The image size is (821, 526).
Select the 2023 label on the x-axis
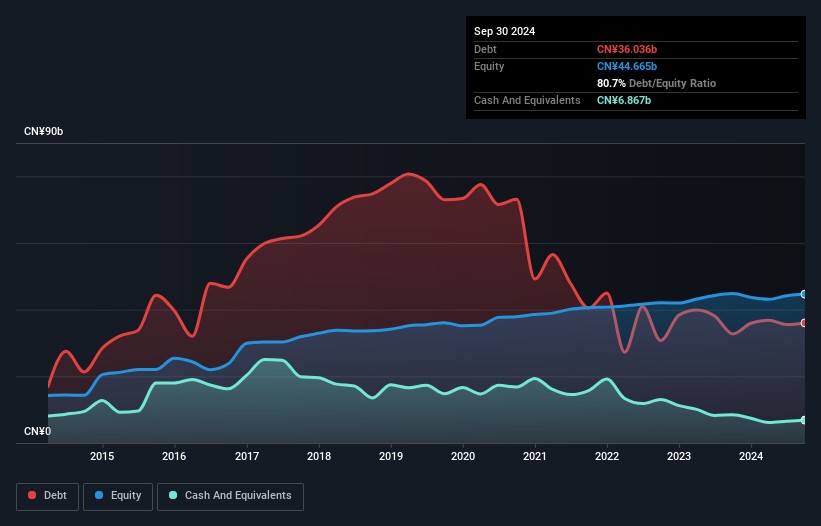679,457
